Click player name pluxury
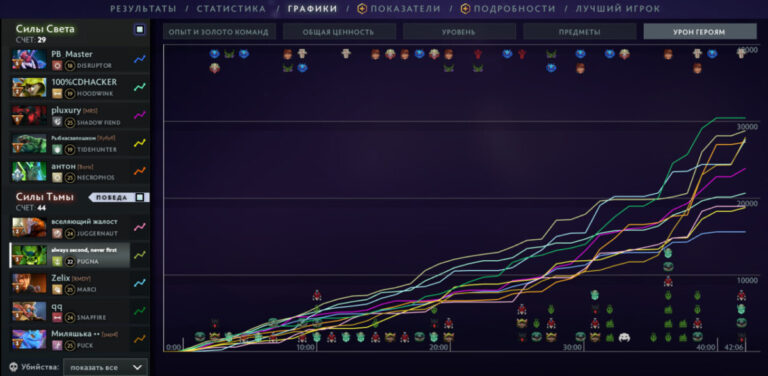The width and height of the screenshot is (768, 376). point(67,110)
